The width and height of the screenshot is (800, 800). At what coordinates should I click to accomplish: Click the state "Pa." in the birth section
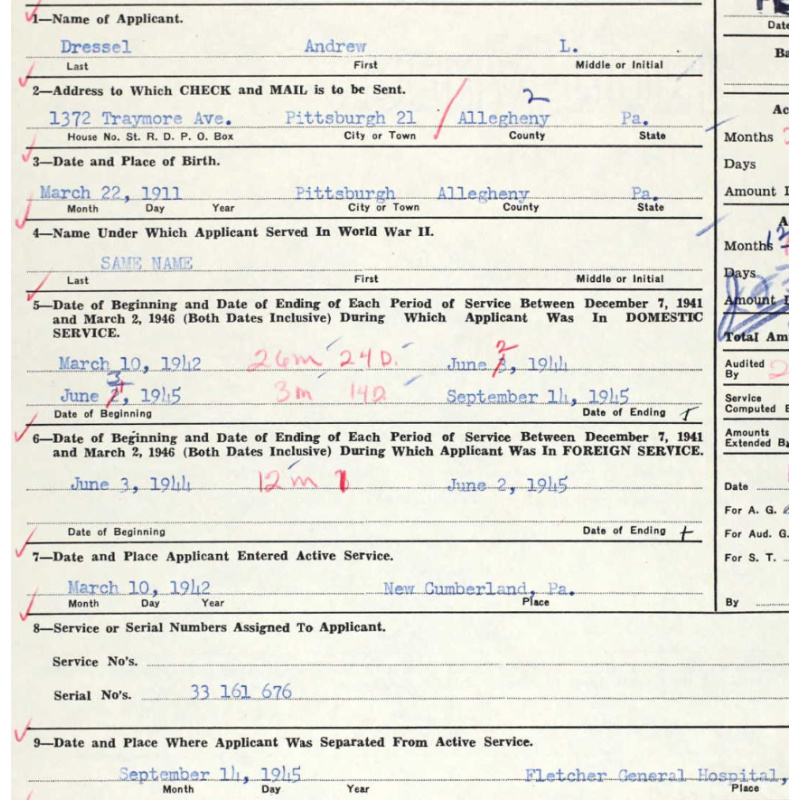pos(645,193)
